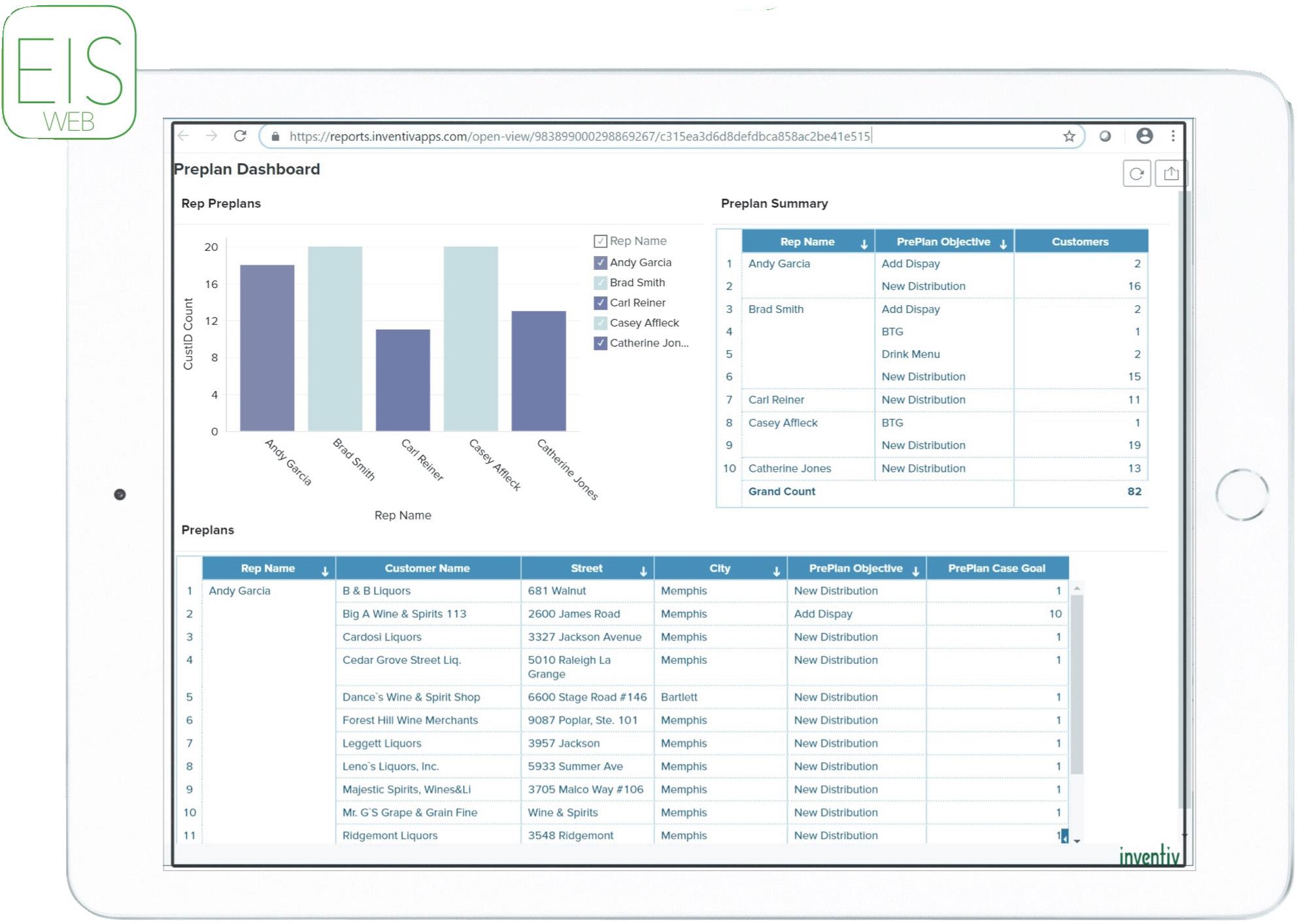The height and width of the screenshot is (924, 1299).
Task: Click the Customers column header
Action: (x=1079, y=242)
